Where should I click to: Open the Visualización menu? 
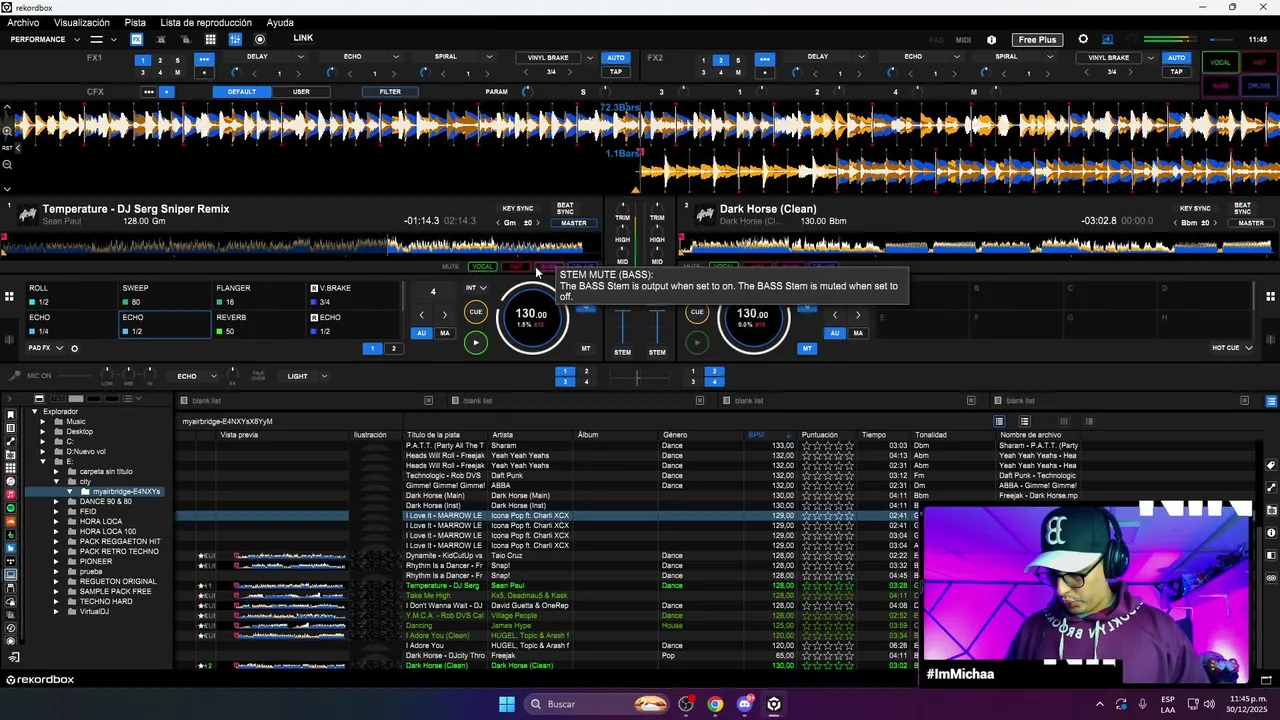82,23
